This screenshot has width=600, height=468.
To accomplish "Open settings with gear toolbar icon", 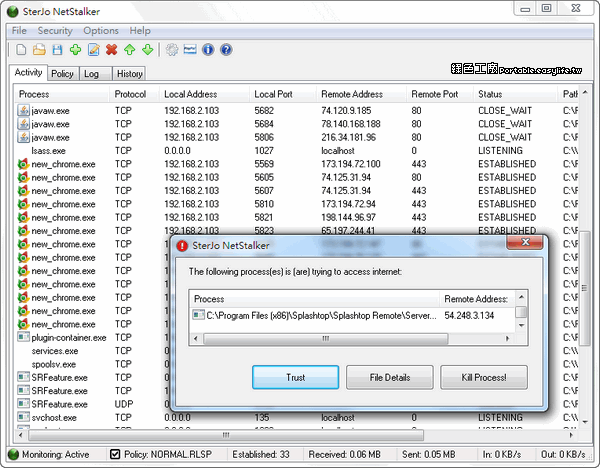I will click(172, 50).
